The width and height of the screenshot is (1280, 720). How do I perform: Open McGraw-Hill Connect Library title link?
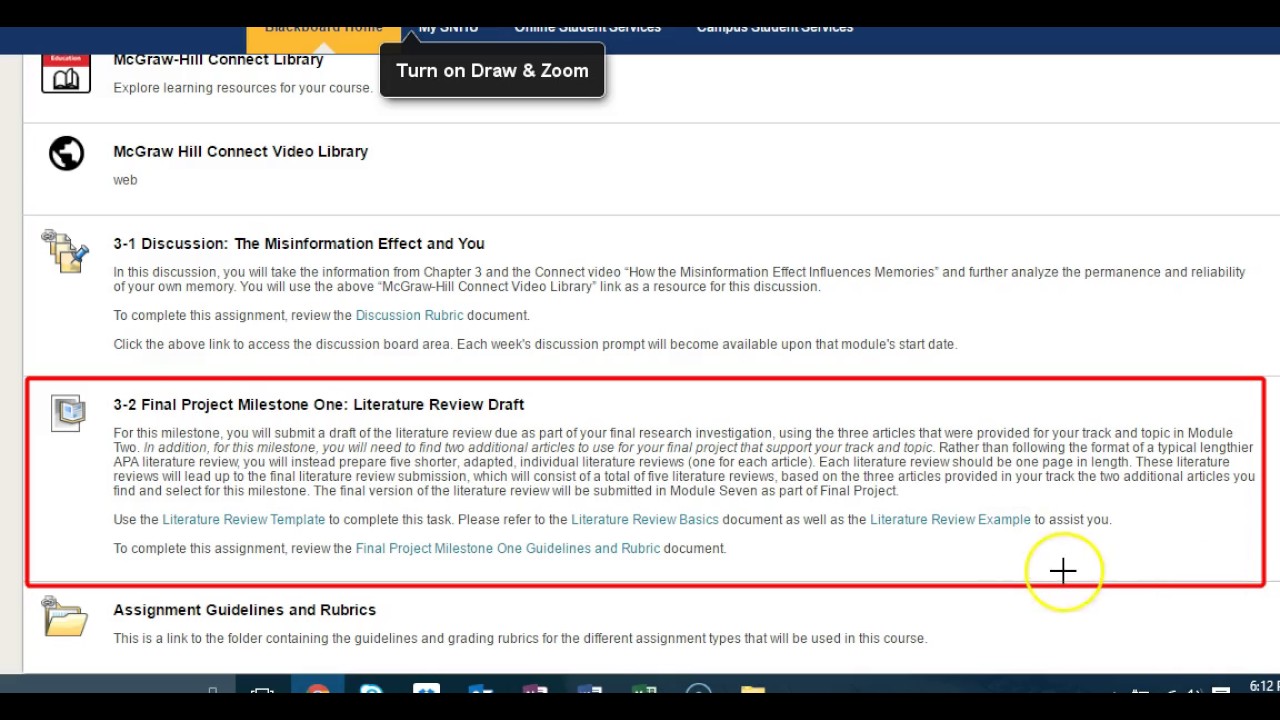coord(218,60)
